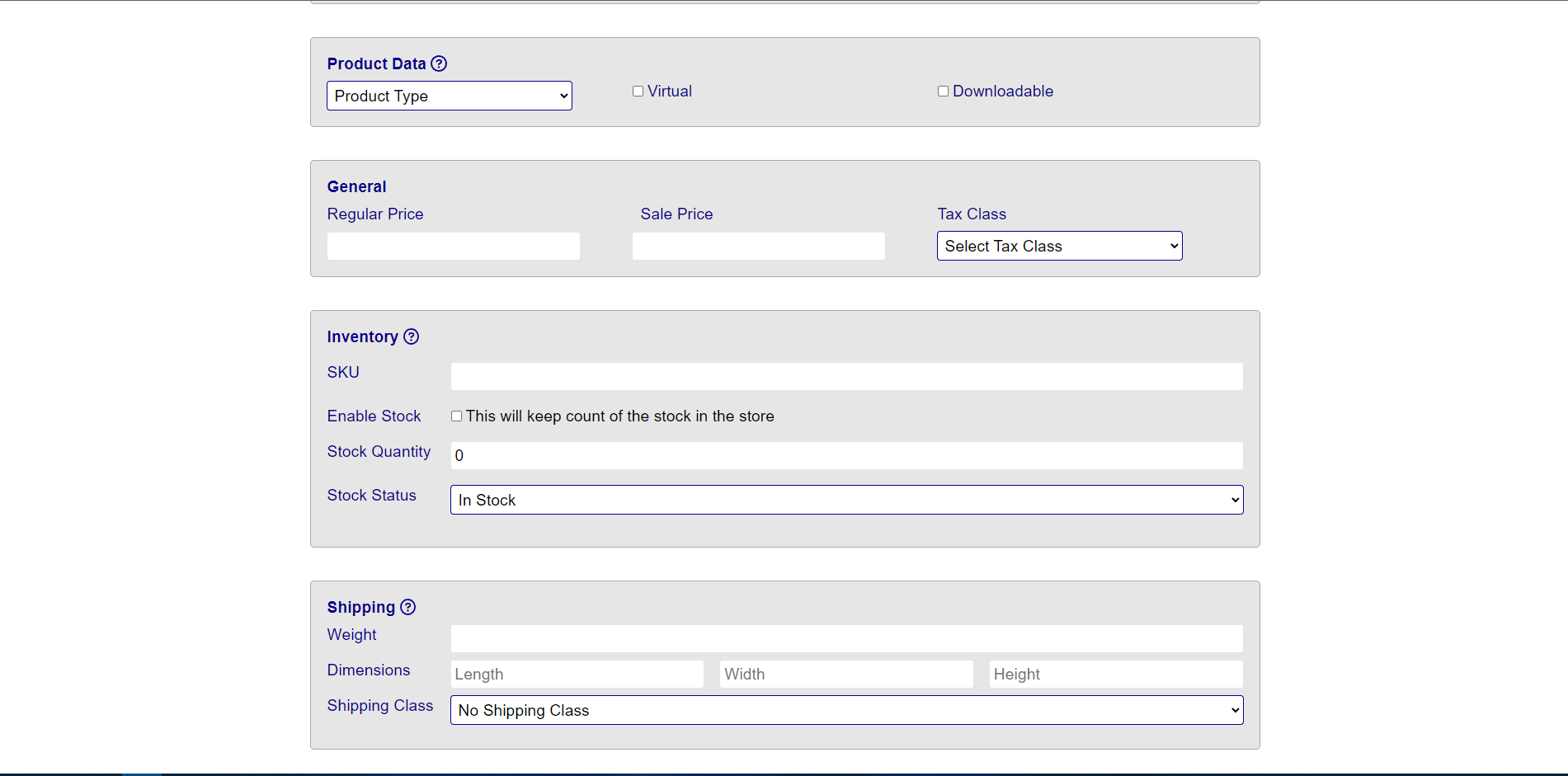The height and width of the screenshot is (776, 1568).
Task: Click the Shipping help question-mark icon
Action: [x=407, y=607]
